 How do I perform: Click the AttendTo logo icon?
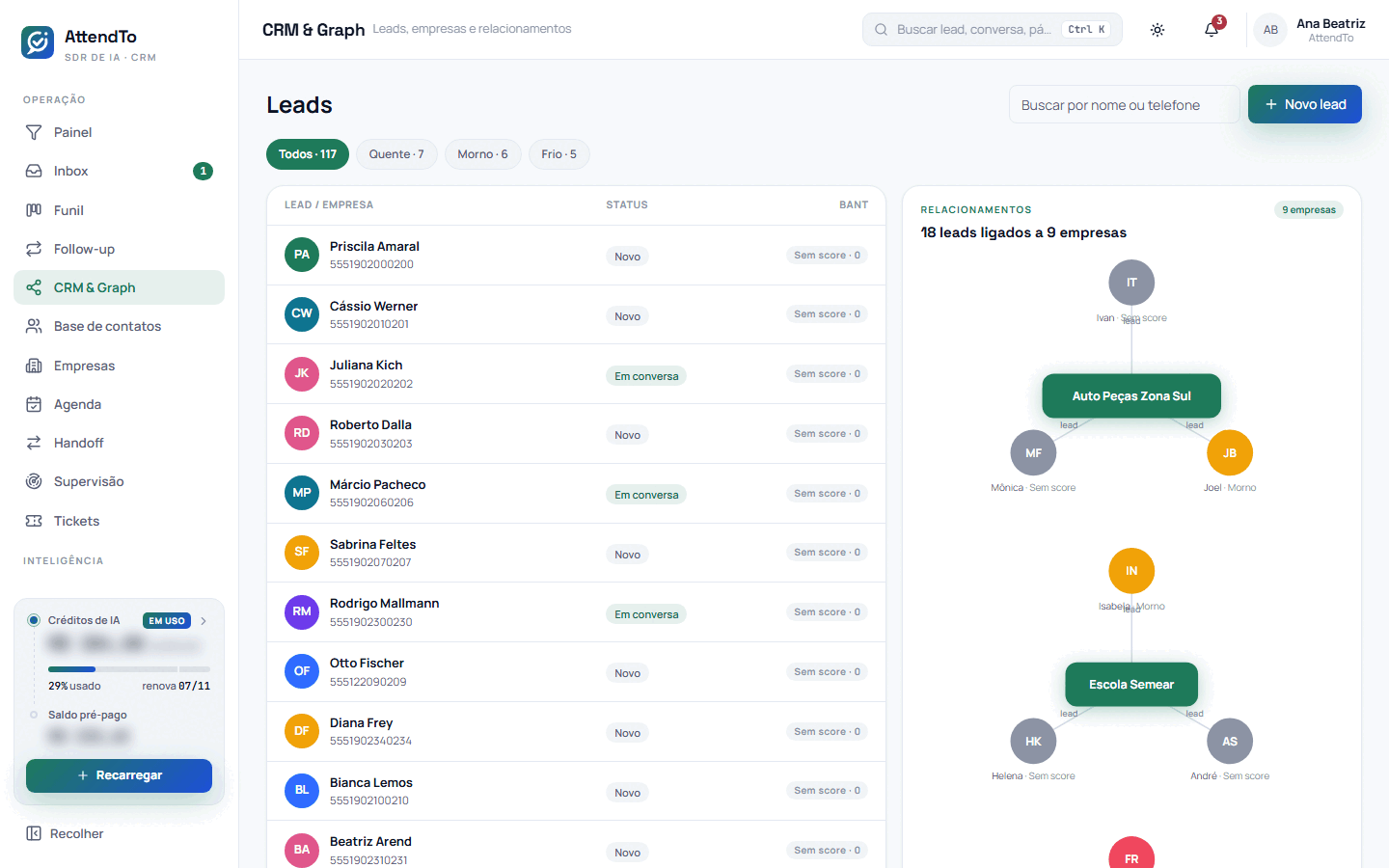38,42
